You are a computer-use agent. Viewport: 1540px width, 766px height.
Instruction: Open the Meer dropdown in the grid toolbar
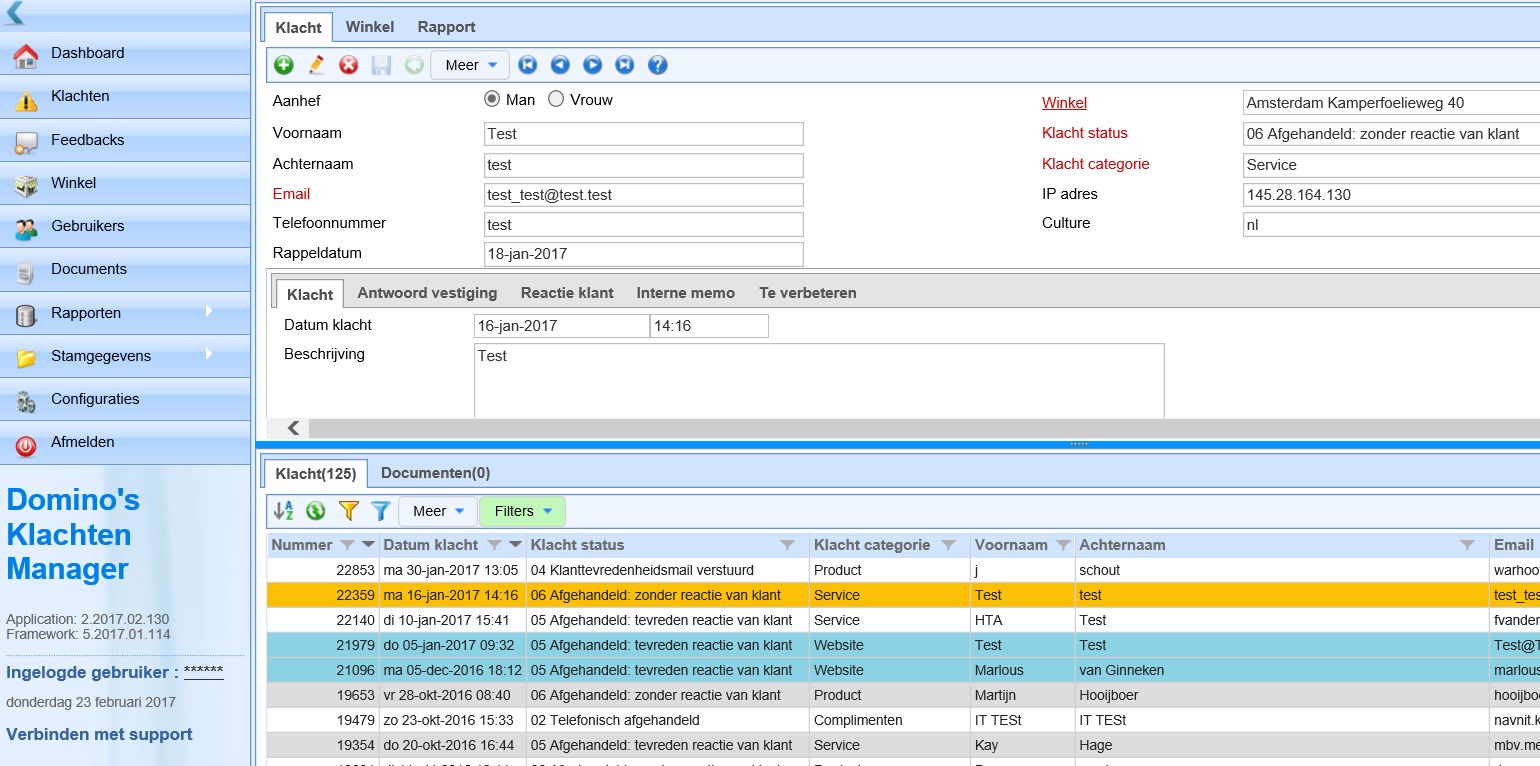438,511
